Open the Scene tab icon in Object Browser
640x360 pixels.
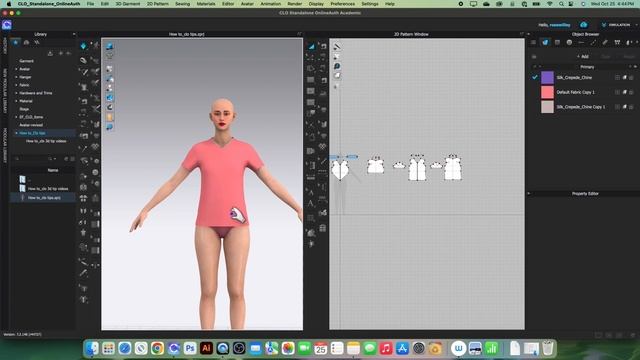pyautogui.click(x=533, y=42)
